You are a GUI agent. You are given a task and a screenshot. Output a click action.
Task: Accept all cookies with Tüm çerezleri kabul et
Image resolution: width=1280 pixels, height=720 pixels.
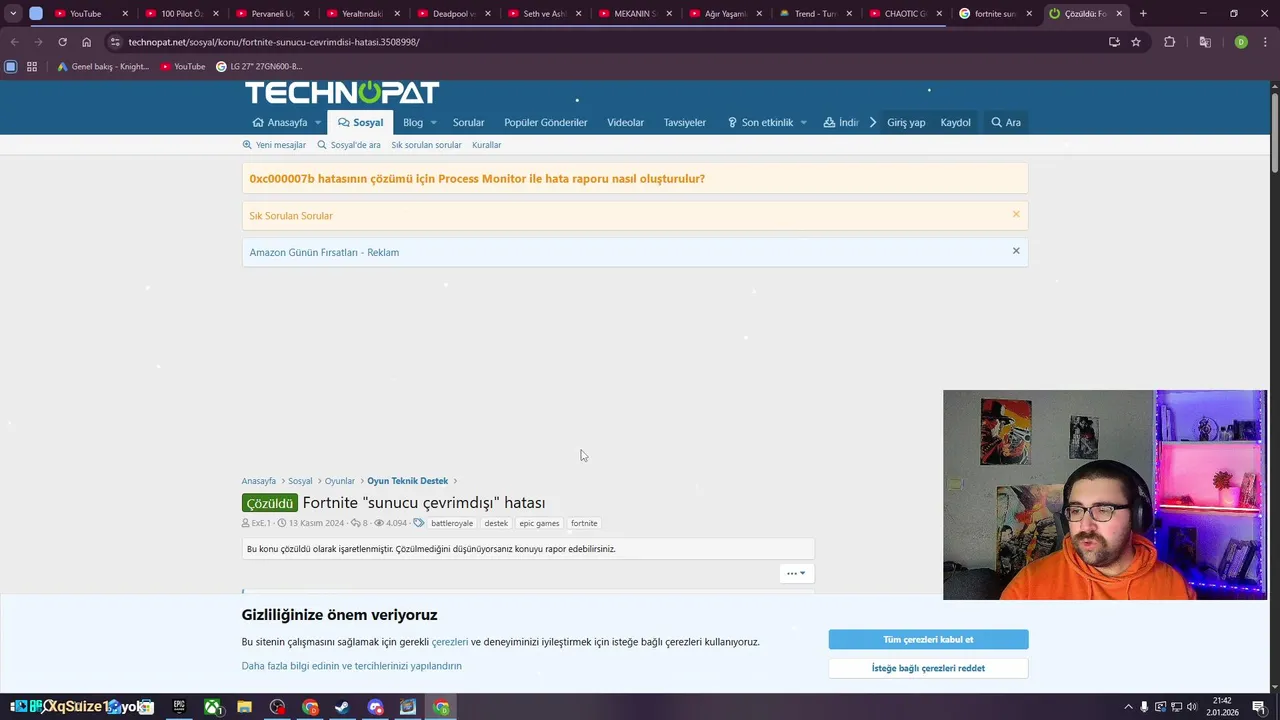click(928, 639)
